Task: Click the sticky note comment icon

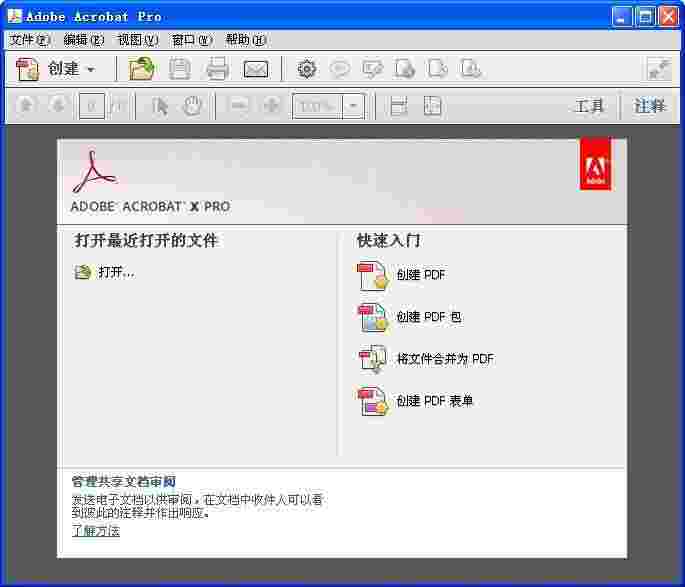Action: tap(339, 69)
